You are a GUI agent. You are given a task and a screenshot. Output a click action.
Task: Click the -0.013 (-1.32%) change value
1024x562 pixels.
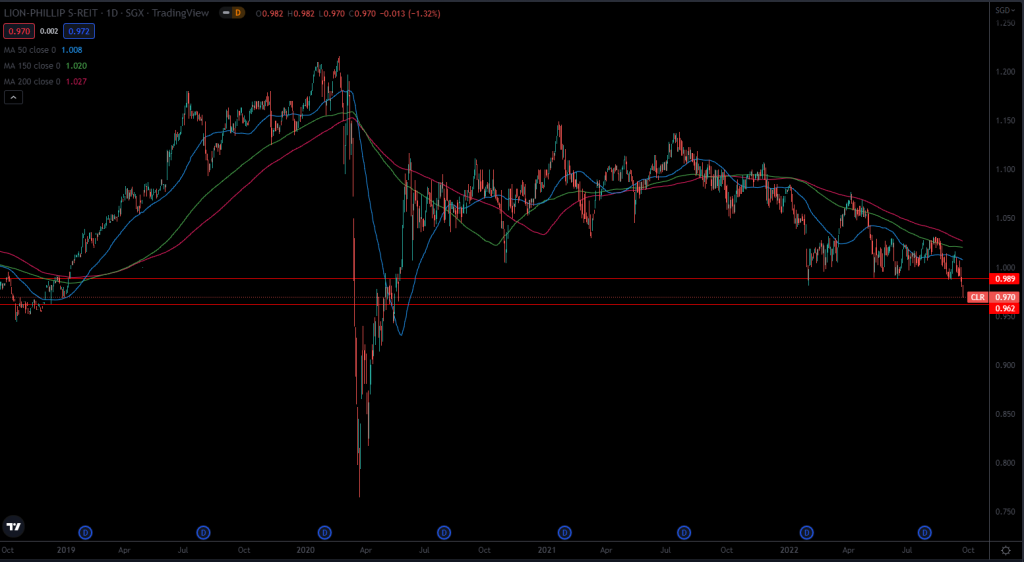411,13
